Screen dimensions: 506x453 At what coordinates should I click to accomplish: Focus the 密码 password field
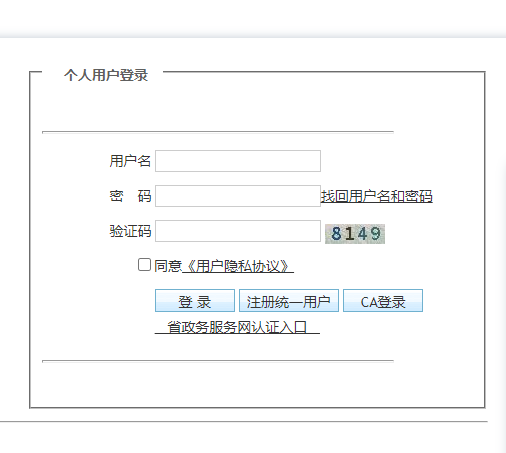238,196
